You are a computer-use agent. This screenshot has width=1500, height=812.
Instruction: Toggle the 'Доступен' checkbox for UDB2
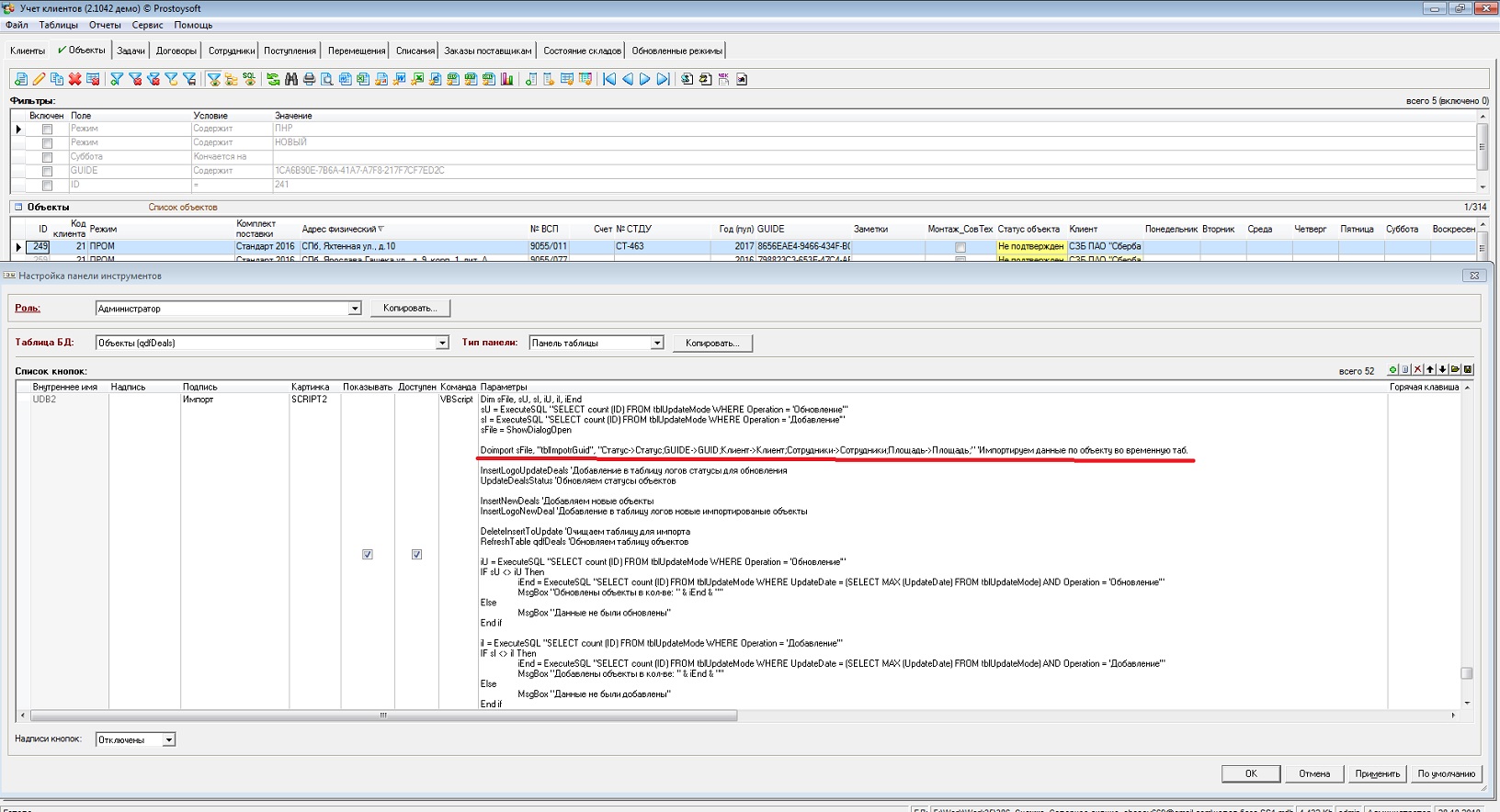(x=416, y=555)
